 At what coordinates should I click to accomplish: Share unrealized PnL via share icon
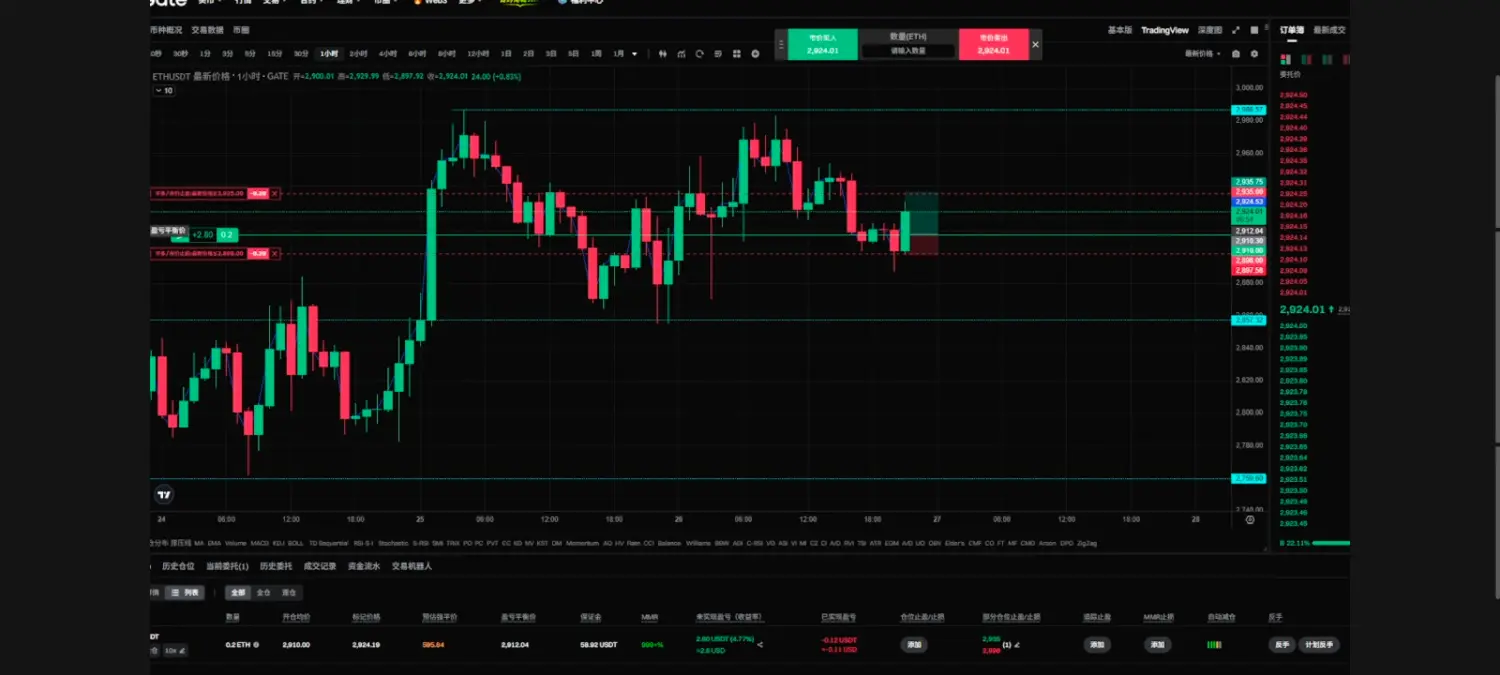point(760,645)
